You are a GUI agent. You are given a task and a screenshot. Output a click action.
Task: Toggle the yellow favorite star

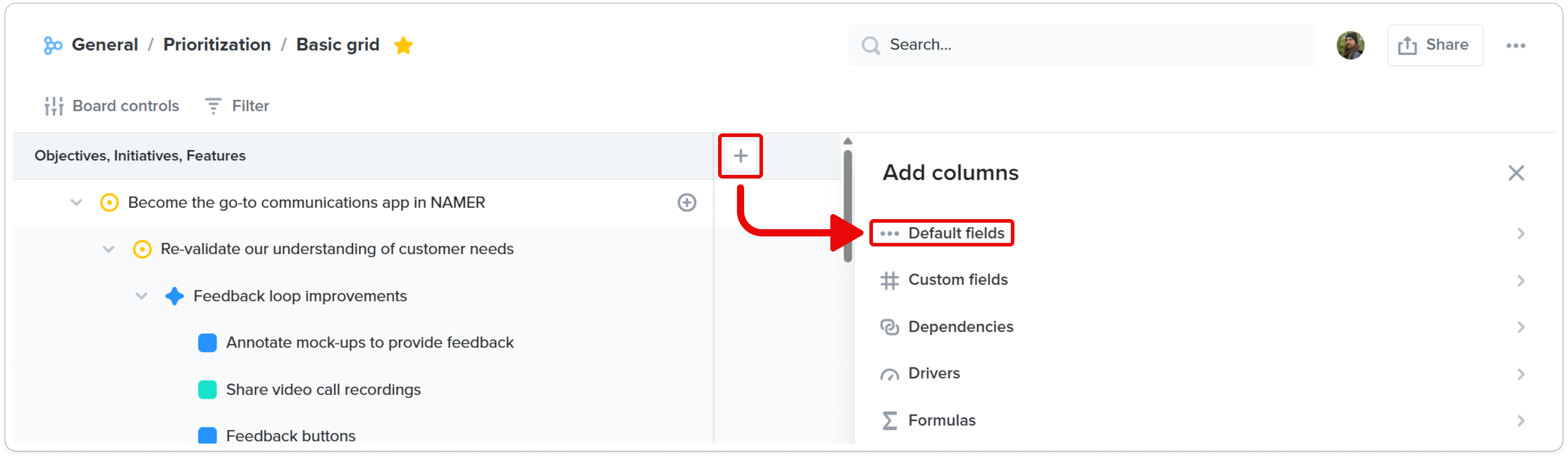point(403,45)
